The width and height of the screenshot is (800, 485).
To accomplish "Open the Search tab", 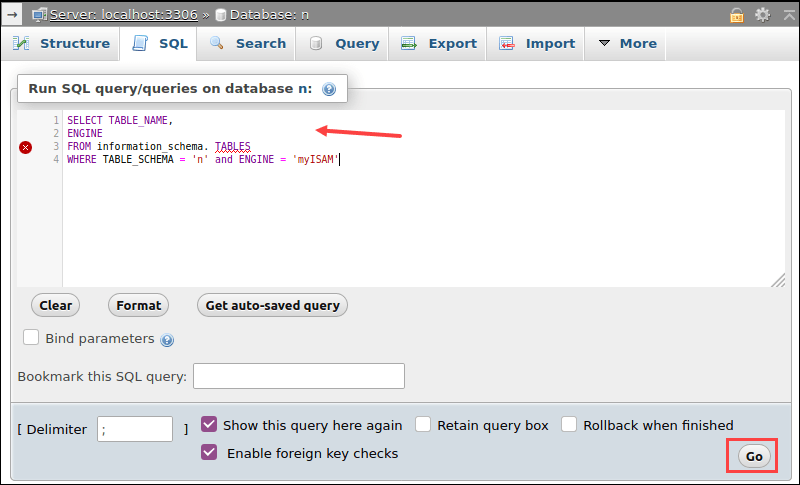I will tap(247, 43).
